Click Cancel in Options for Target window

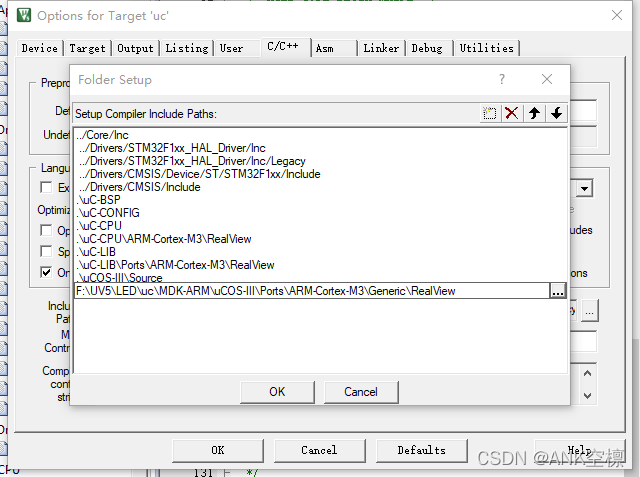point(319,450)
